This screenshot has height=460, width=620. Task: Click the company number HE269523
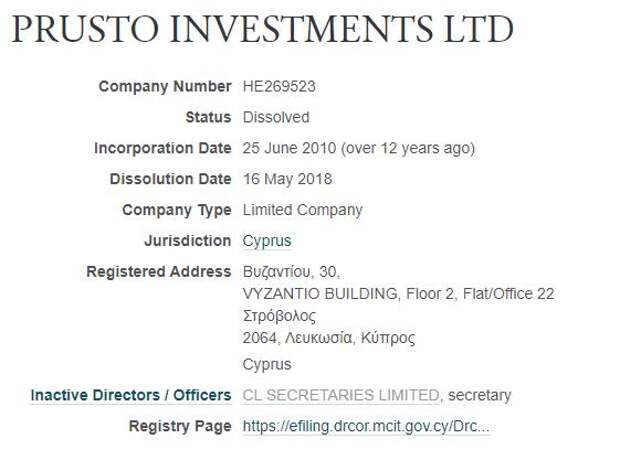(279, 87)
